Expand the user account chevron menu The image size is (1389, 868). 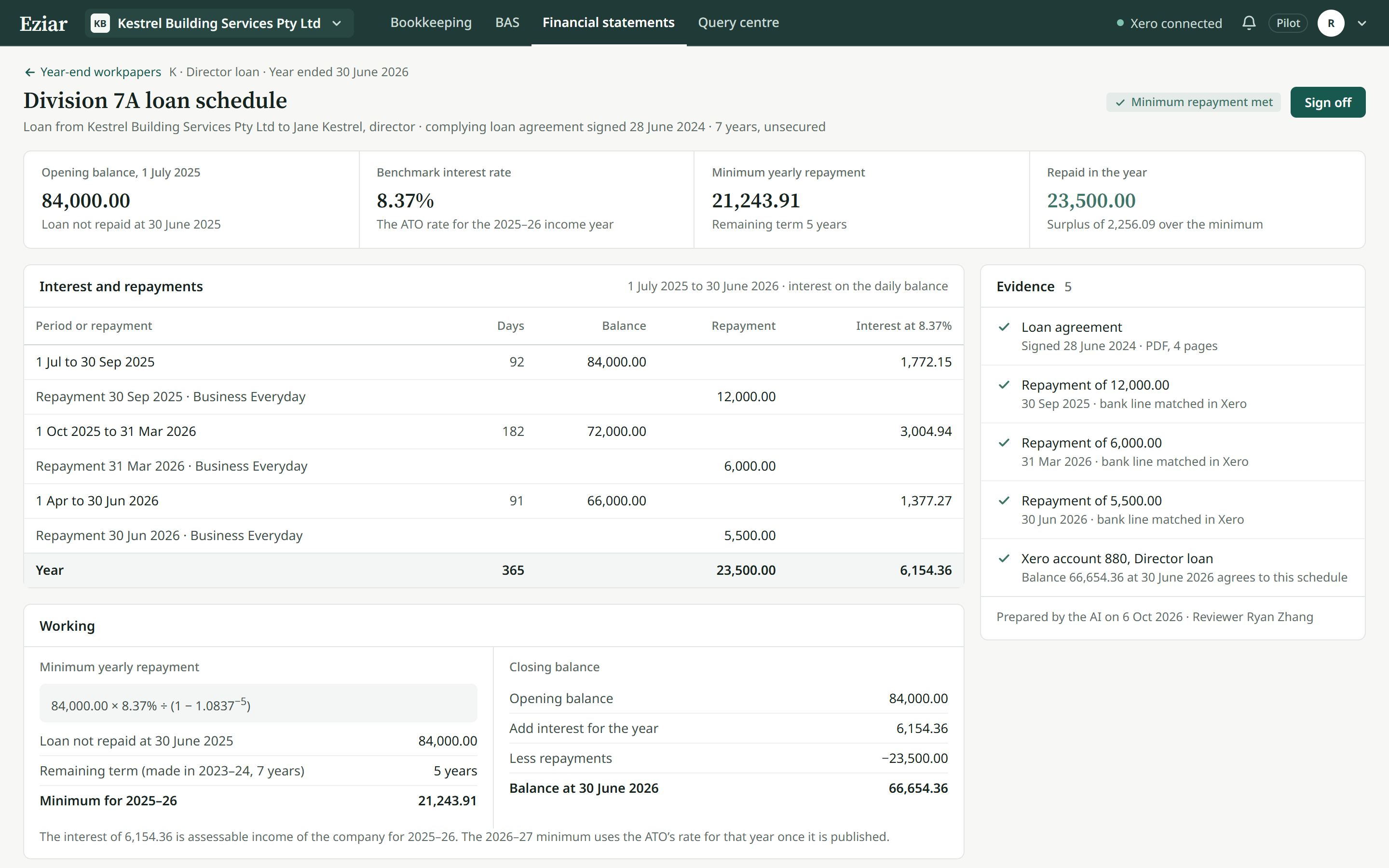pos(1362,24)
